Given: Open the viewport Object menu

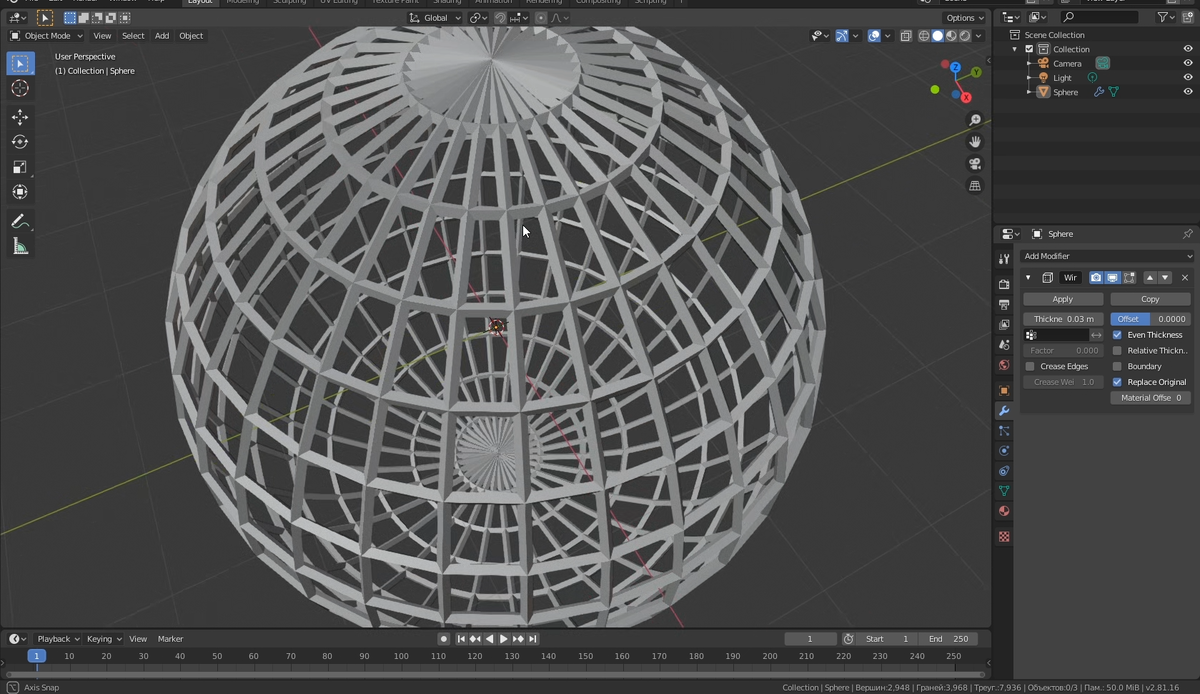Looking at the screenshot, I should pyautogui.click(x=191, y=36).
